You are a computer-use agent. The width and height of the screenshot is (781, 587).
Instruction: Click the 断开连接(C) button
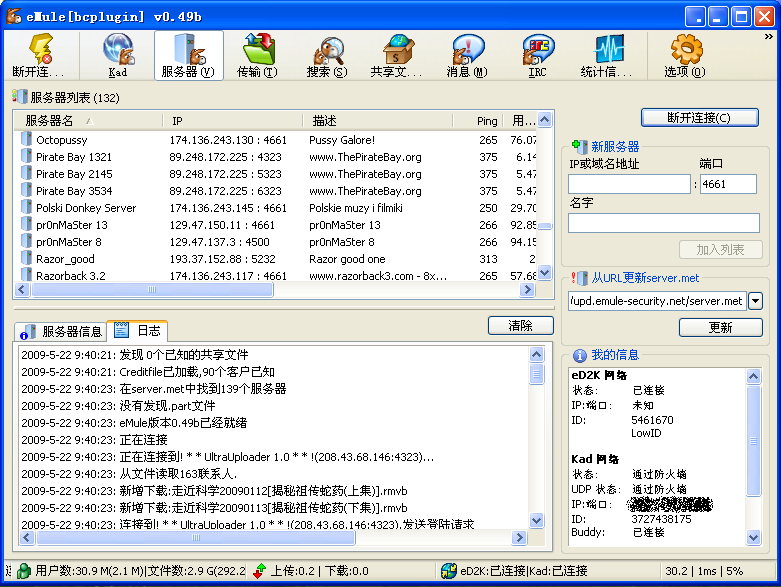pyautogui.click(x=699, y=118)
